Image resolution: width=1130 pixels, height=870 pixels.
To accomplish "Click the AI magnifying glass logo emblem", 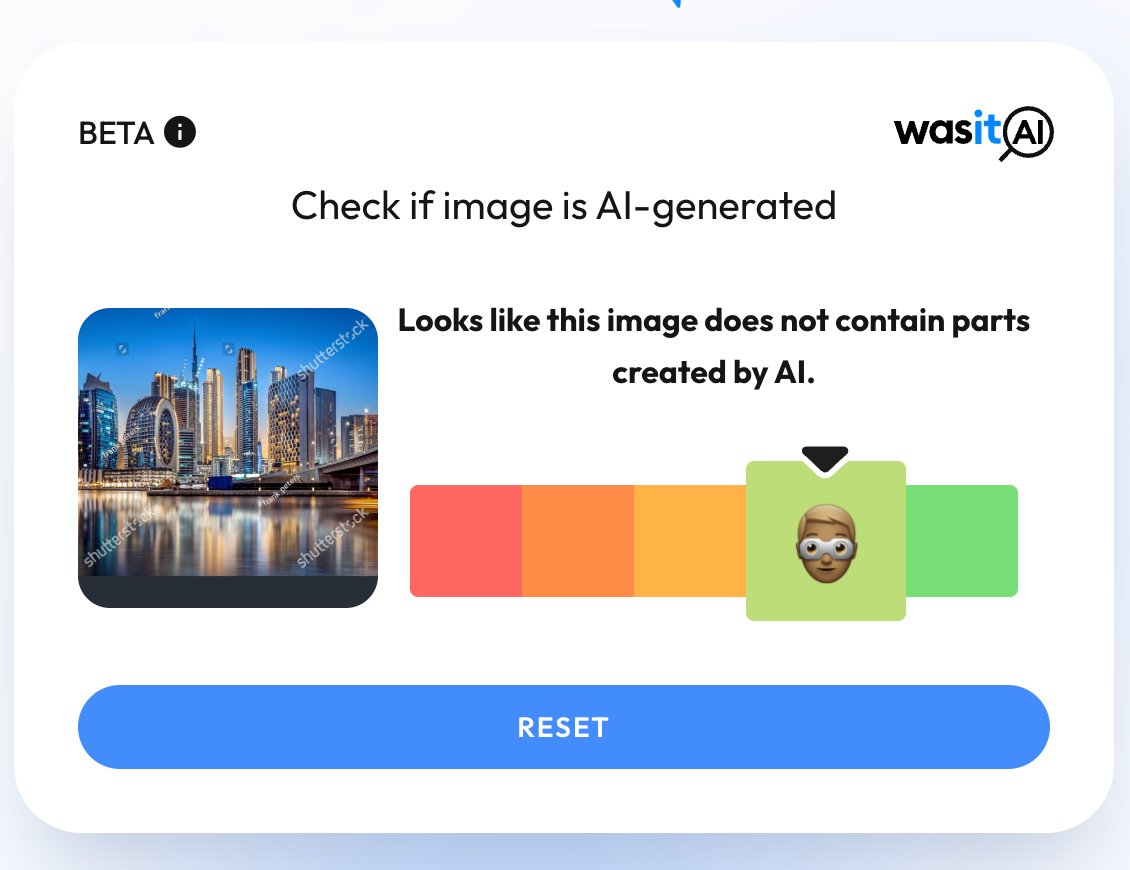I will [x=1027, y=133].
